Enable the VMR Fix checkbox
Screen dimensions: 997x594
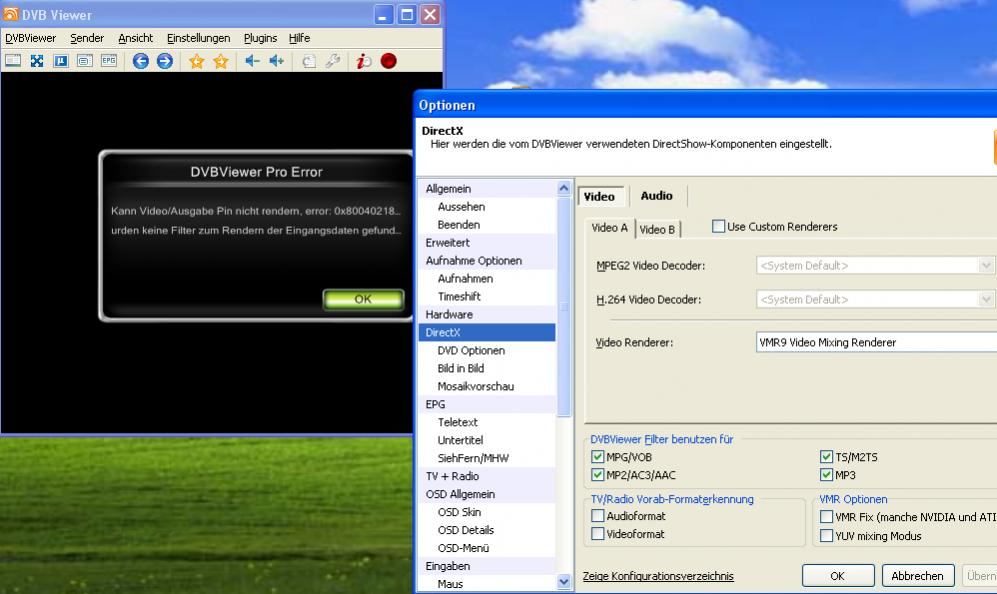(827, 517)
